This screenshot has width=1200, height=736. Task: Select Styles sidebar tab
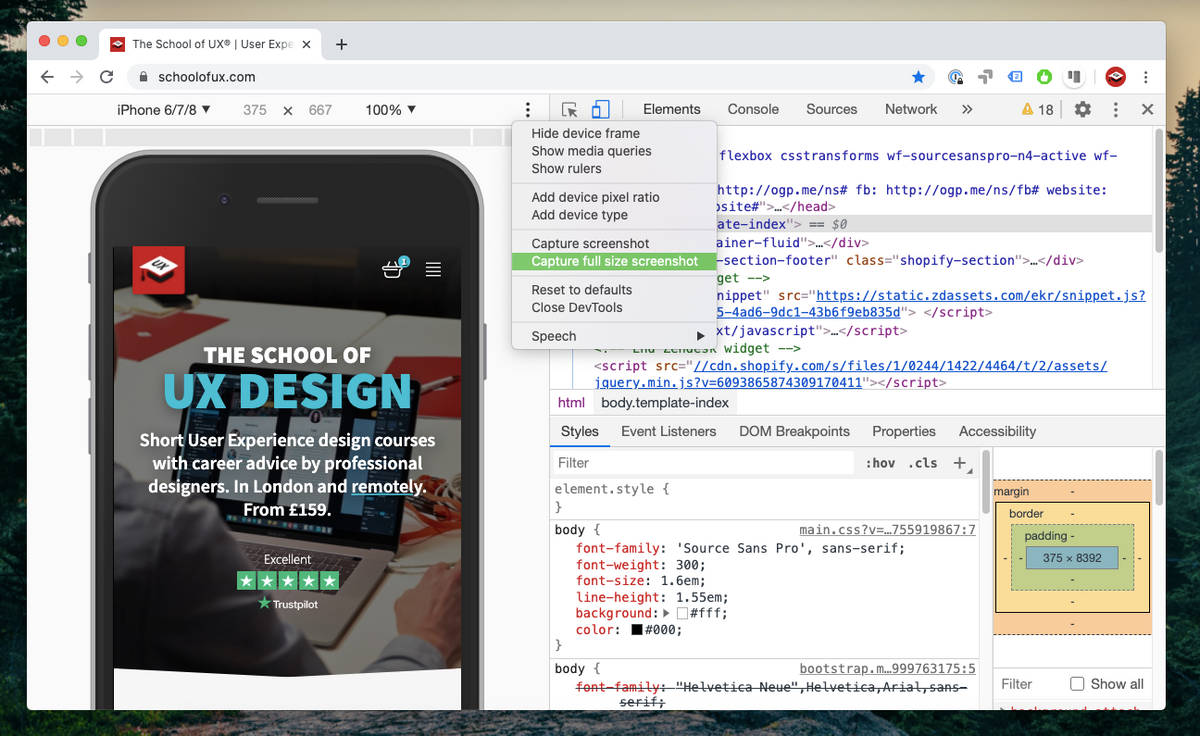(x=579, y=431)
